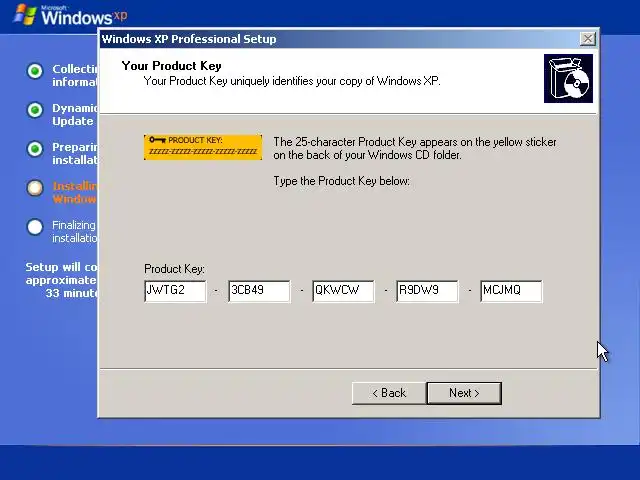Click the CD and box setup icon
Screen dimensions: 640x480
tap(568, 78)
